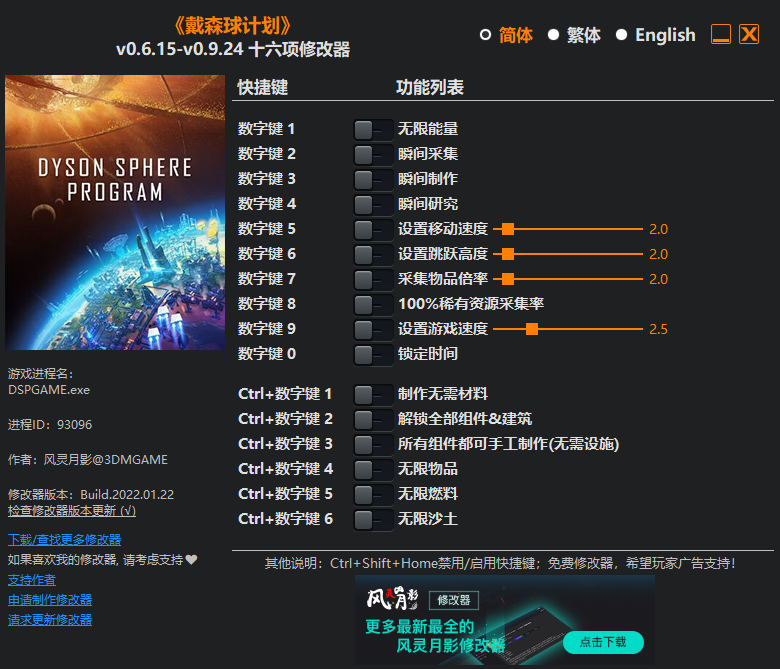The image size is (780, 669).
Task: Click the 风灵月影 logo in the banner
Action: tap(392, 598)
